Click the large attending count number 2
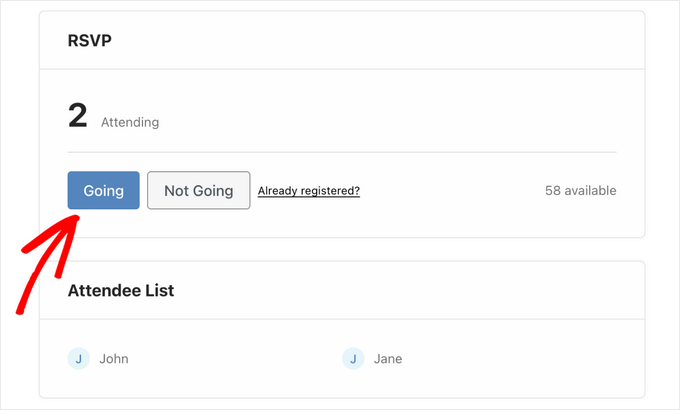680x410 pixels. 78,116
